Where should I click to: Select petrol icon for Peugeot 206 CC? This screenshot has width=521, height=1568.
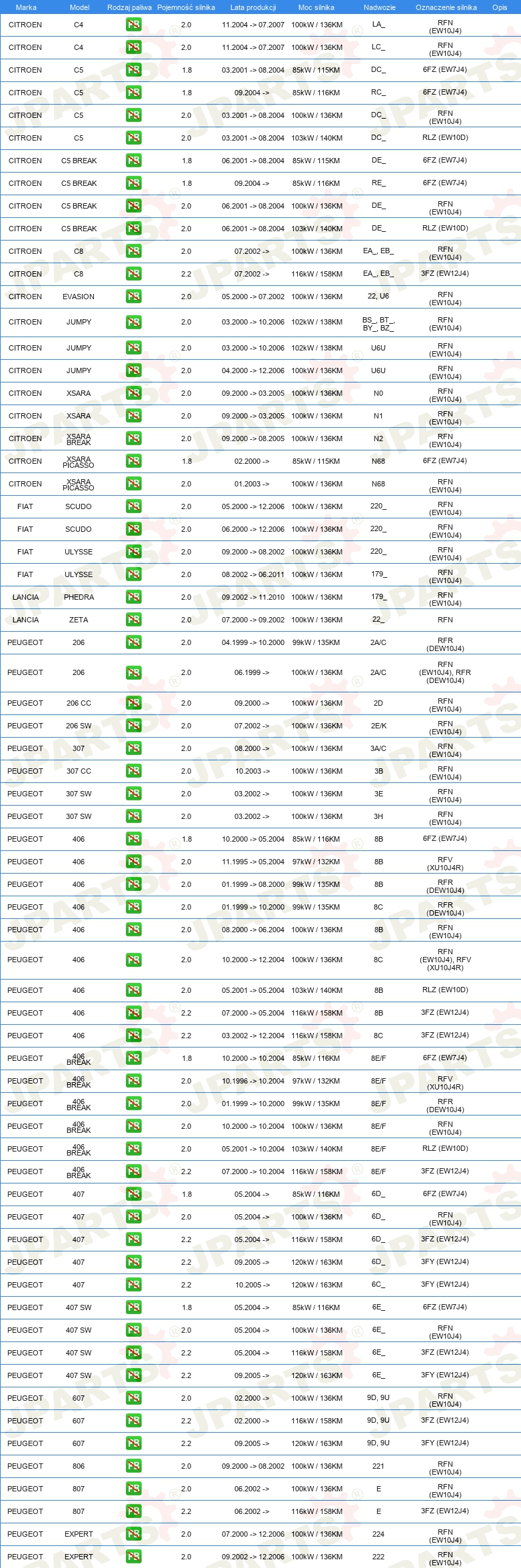(x=134, y=703)
